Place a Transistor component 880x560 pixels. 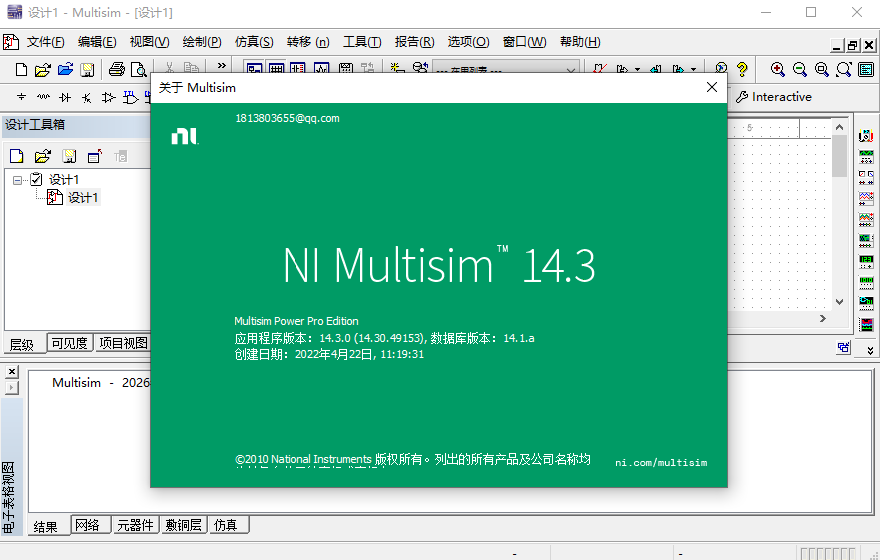pyautogui.click(x=86, y=98)
